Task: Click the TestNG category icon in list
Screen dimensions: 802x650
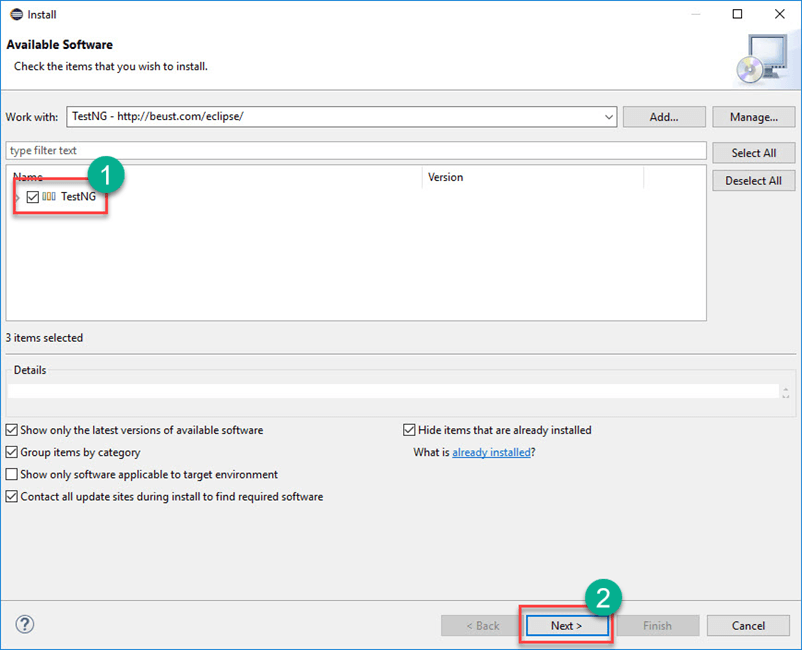Action: coord(48,197)
